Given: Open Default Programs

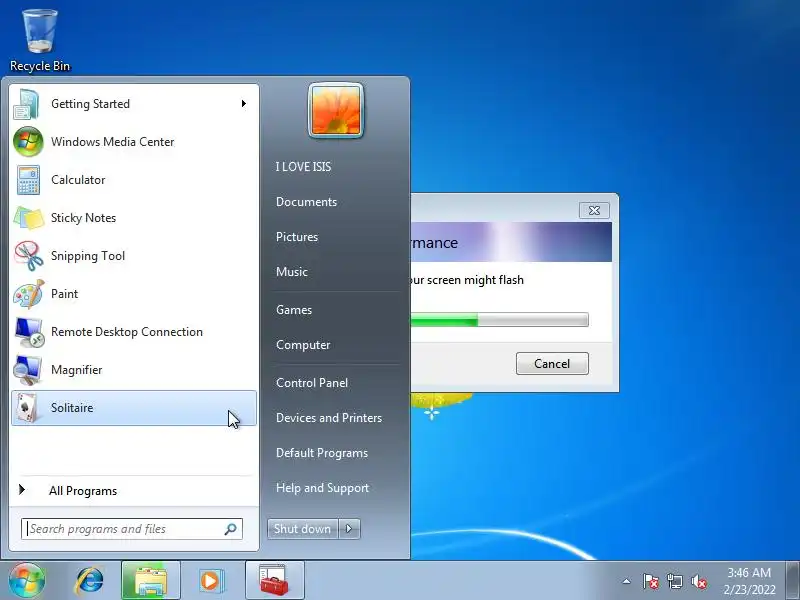Looking at the screenshot, I should click(322, 453).
